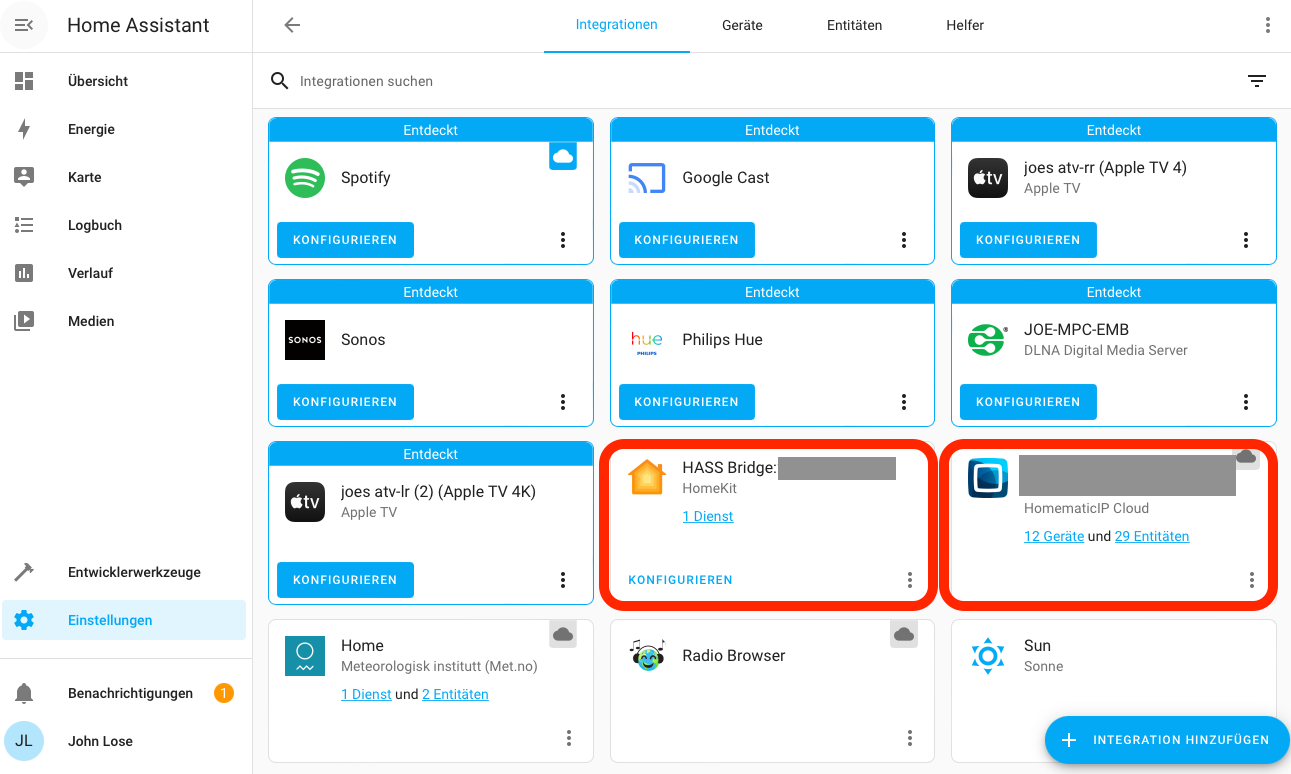Open HomematicIP Cloud card options menu

coord(1252,580)
